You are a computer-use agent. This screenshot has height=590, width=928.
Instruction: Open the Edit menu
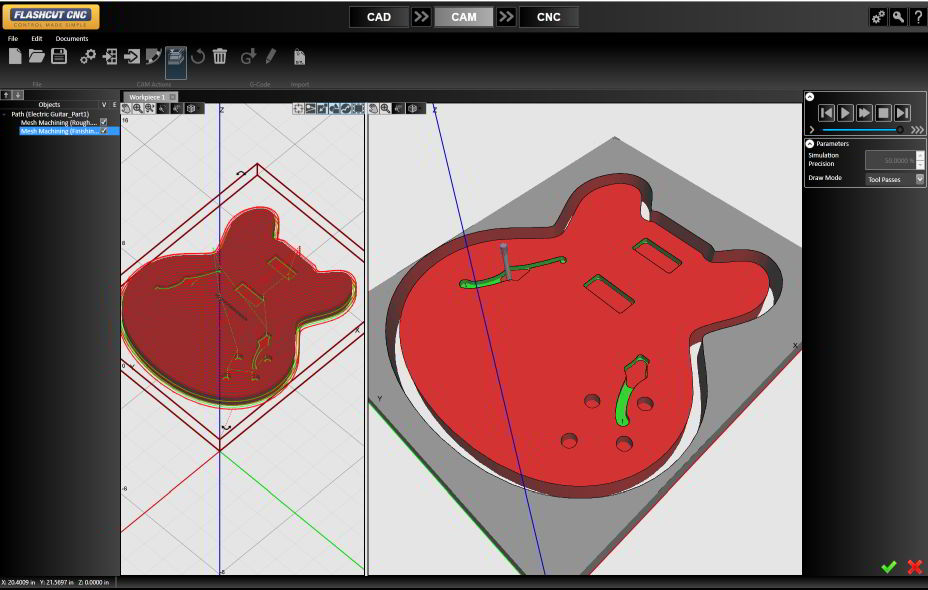pos(37,38)
